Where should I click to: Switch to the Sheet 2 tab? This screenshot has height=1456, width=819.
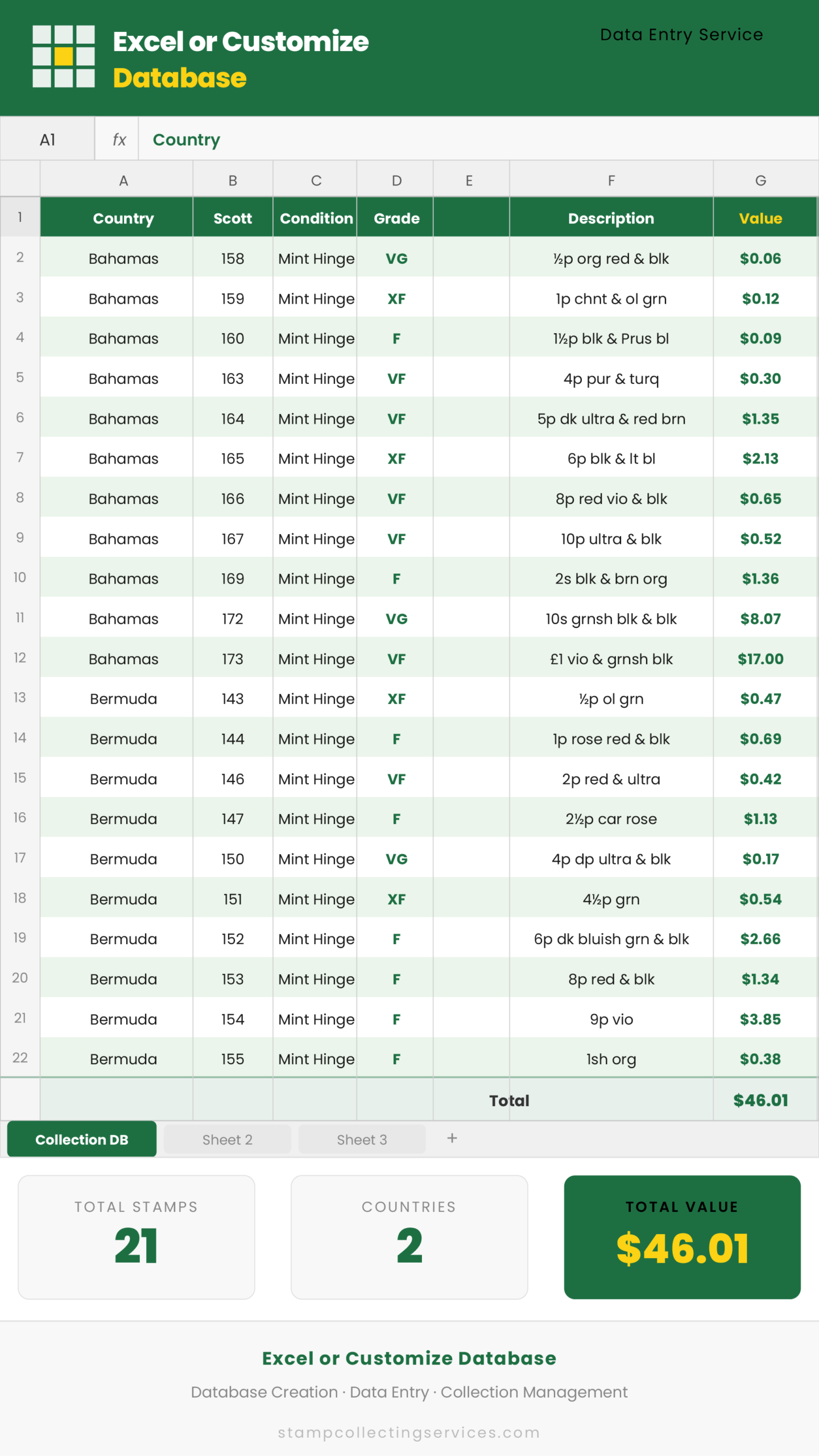[227, 1140]
